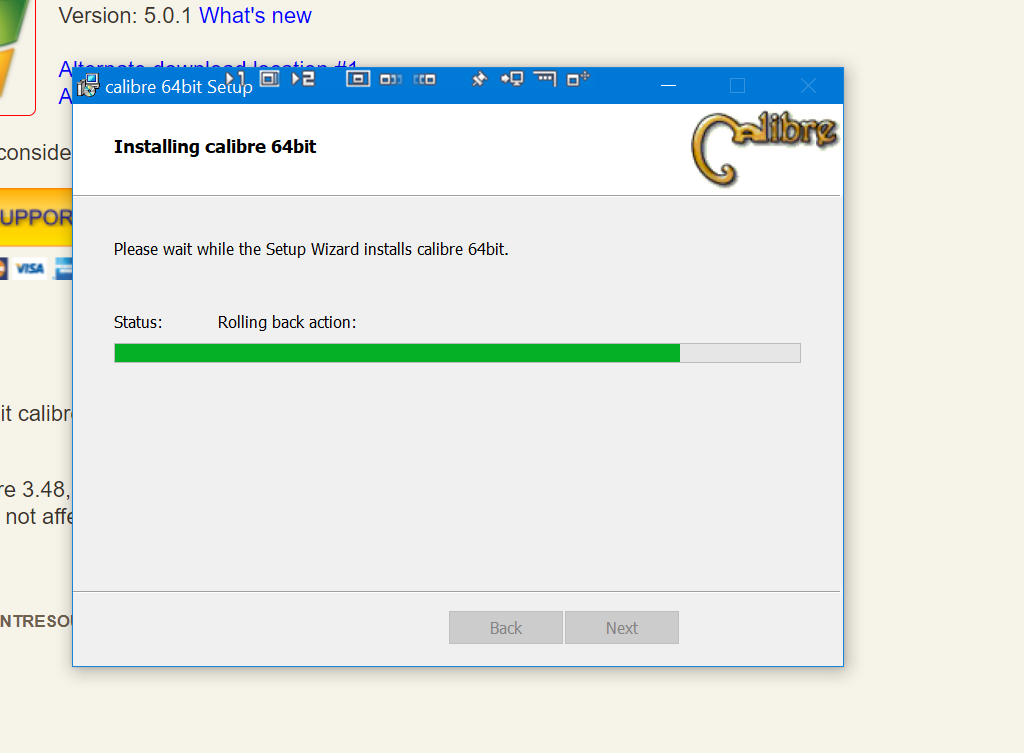Click the greyed Next button

(x=622, y=628)
